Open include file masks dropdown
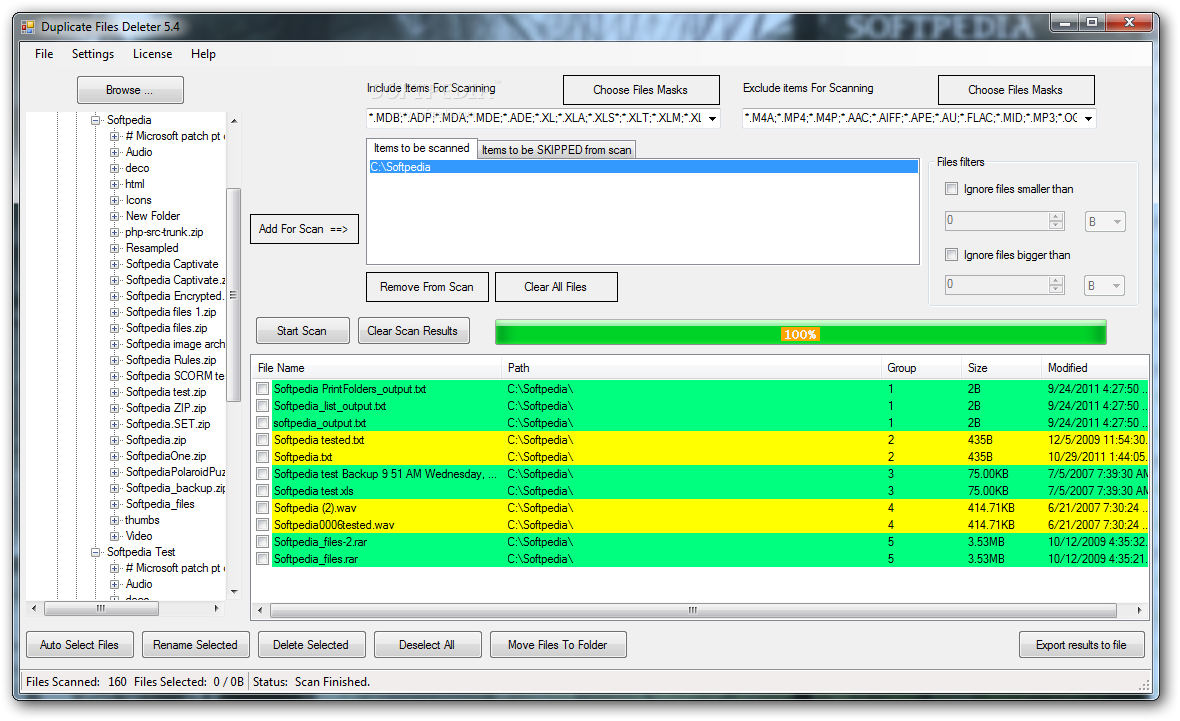 [712, 118]
